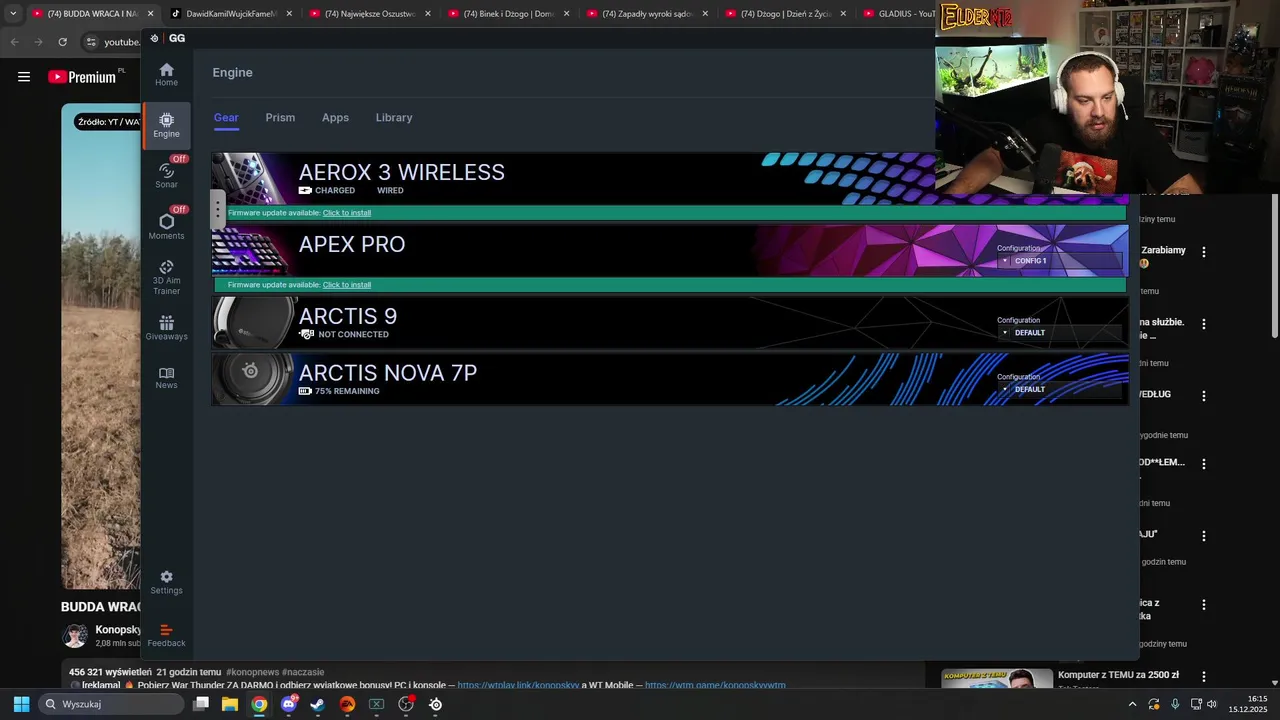
Task: Open SteelSeries GG from the taskbar
Action: point(435,704)
